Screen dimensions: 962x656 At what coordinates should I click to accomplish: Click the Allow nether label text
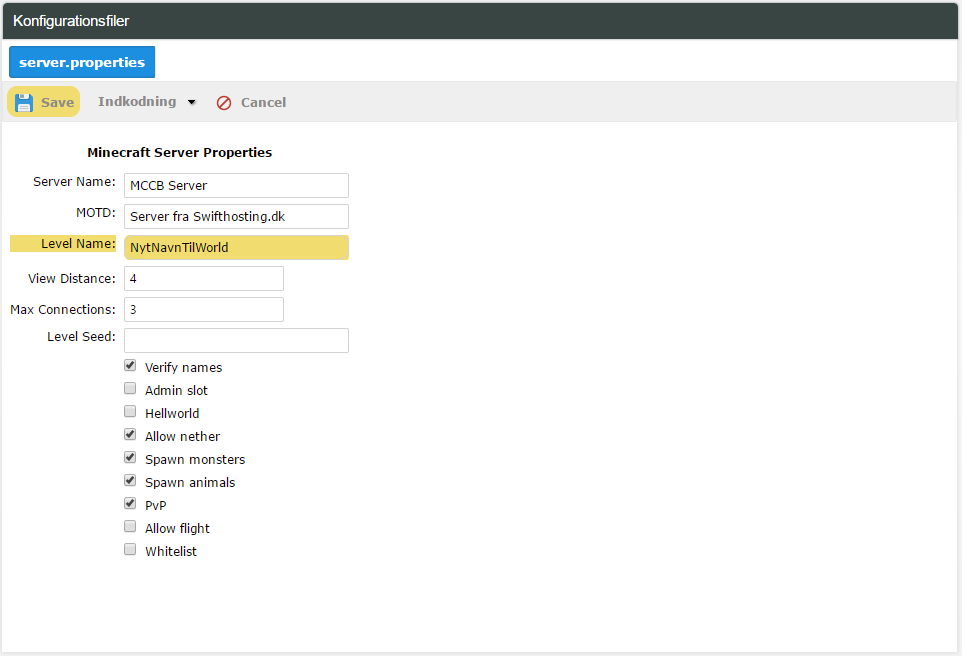(x=182, y=436)
